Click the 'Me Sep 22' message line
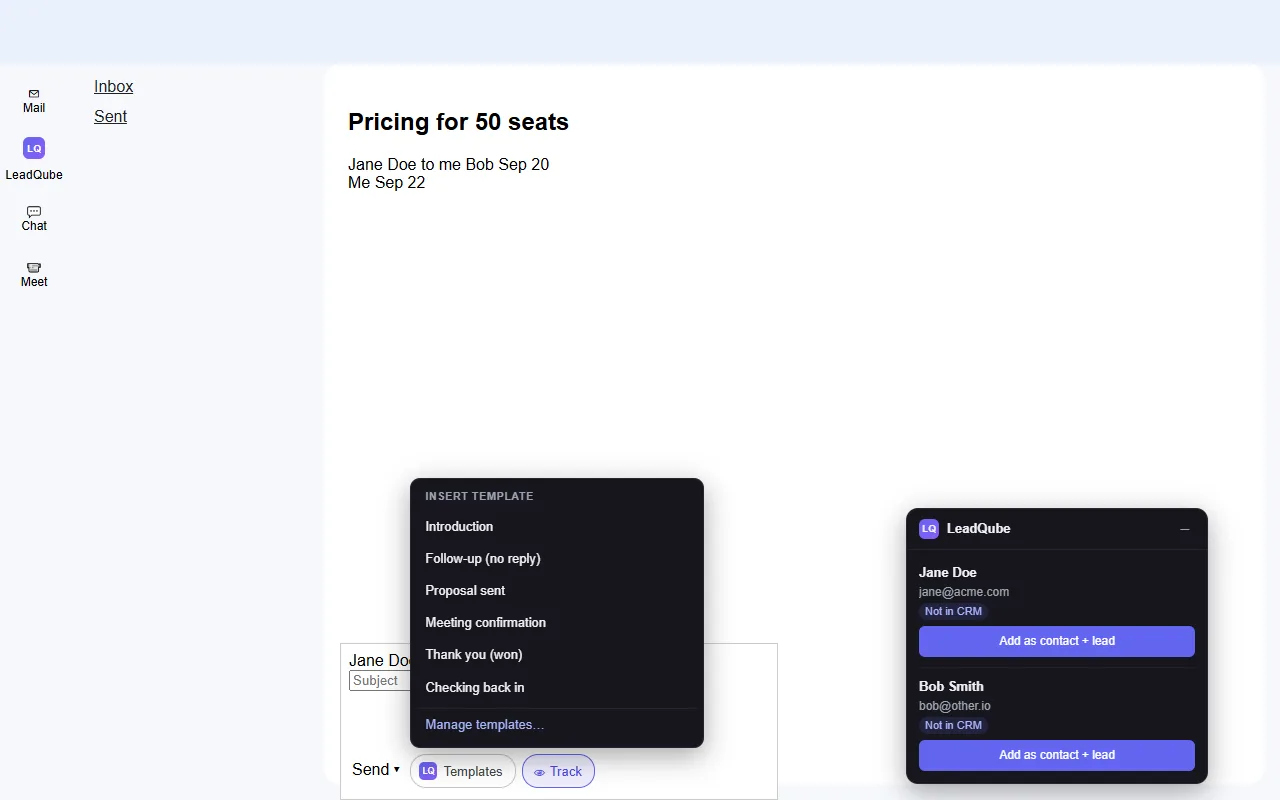Screen dimensions: 1280x800 (386, 183)
